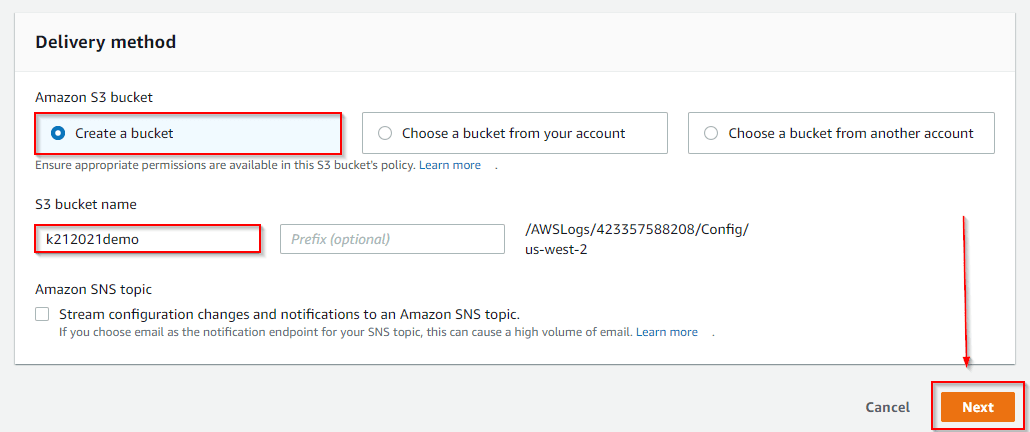This screenshot has width=1030, height=432.
Task: Click the 'S3 bucket name' field label
Action: pos(86,204)
